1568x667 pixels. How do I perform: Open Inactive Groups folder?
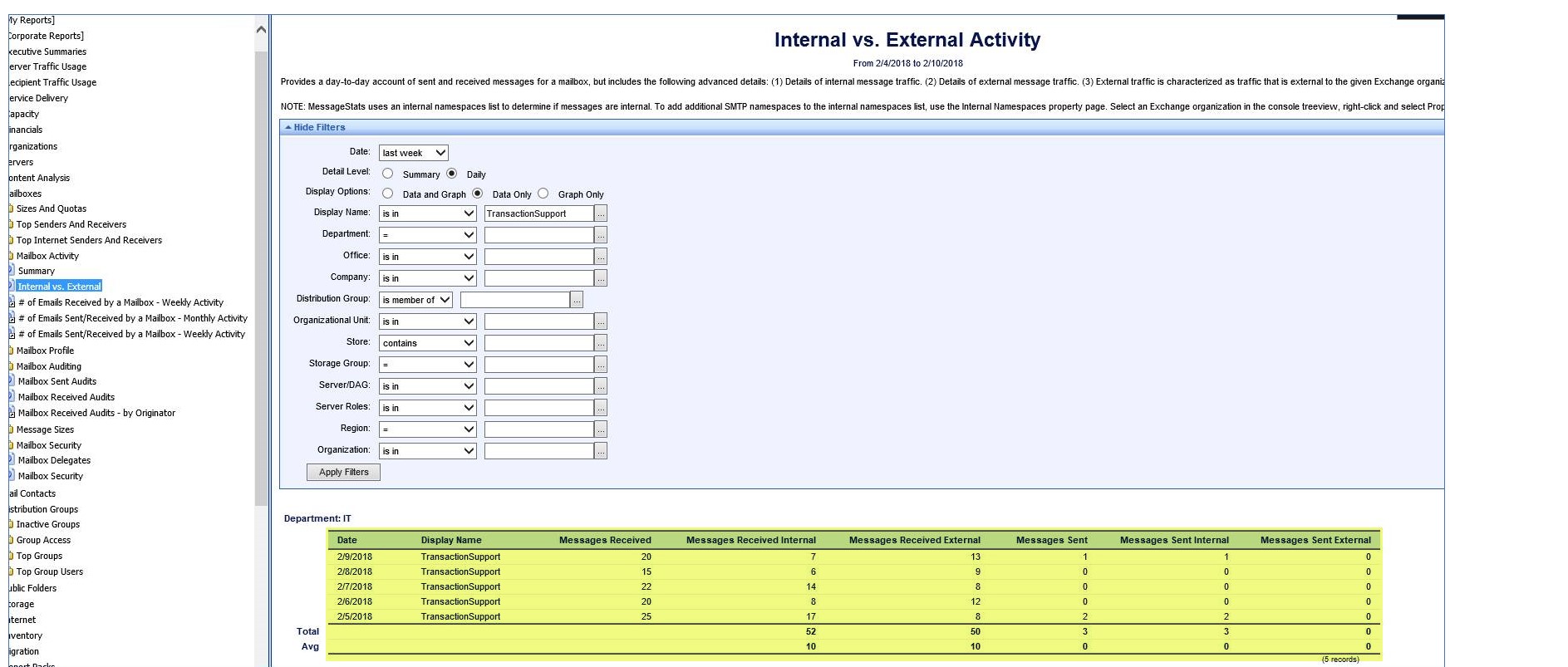pyautogui.click(x=48, y=524)
